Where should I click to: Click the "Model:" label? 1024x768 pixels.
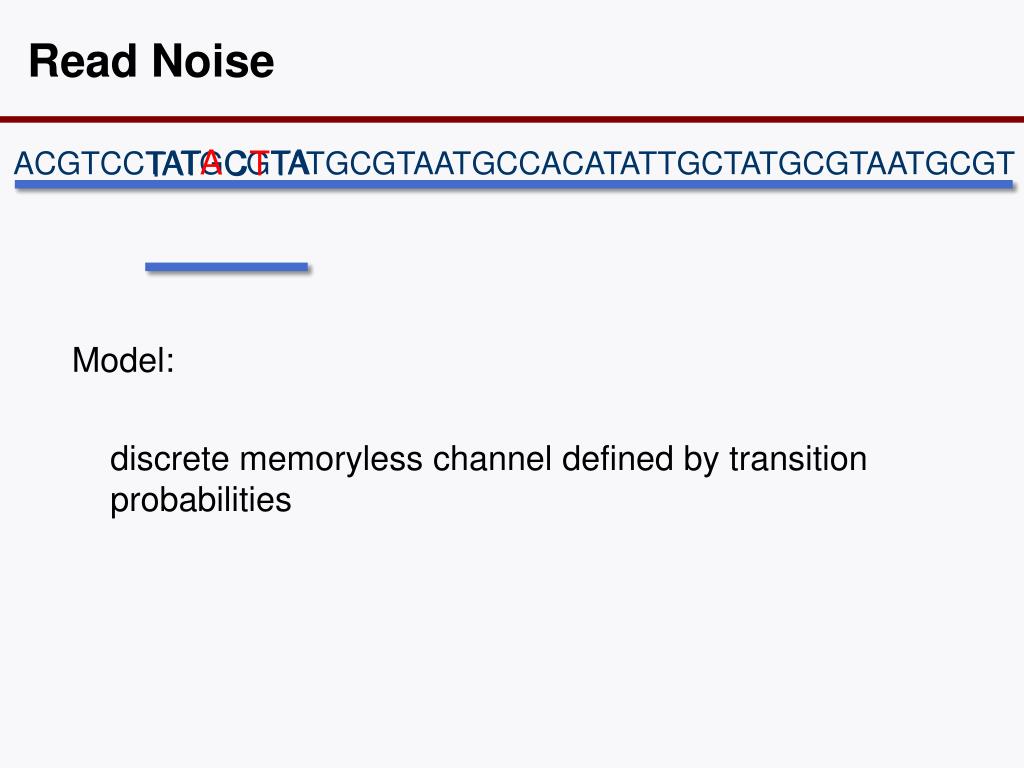coord(123,360)
